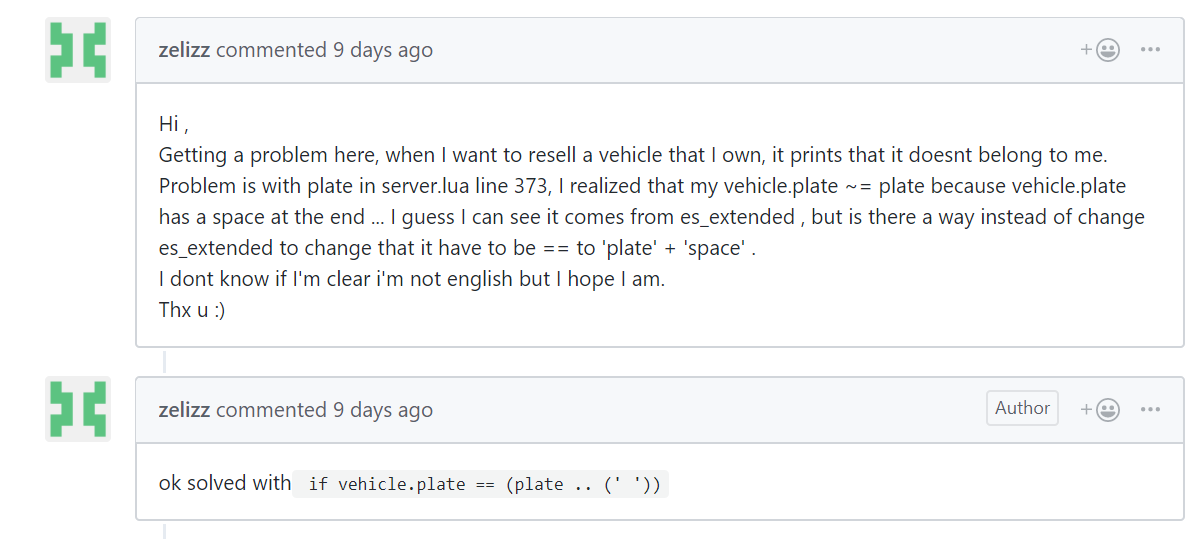
Task: Click the line starting "I dont know if I'm clear"
Action: point(412,279)
